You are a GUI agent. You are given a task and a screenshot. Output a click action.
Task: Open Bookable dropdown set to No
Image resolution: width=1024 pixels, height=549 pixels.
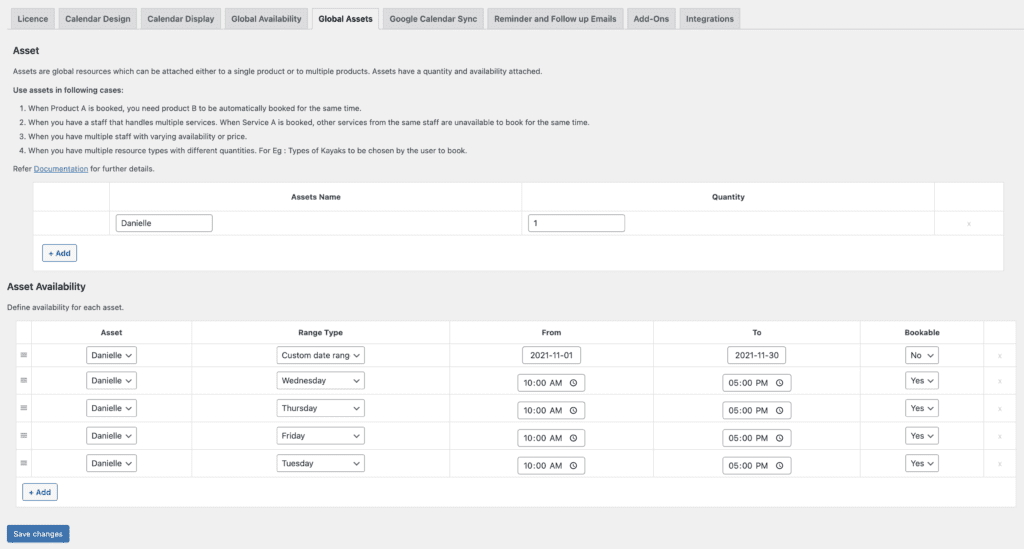tap(921, 355)
